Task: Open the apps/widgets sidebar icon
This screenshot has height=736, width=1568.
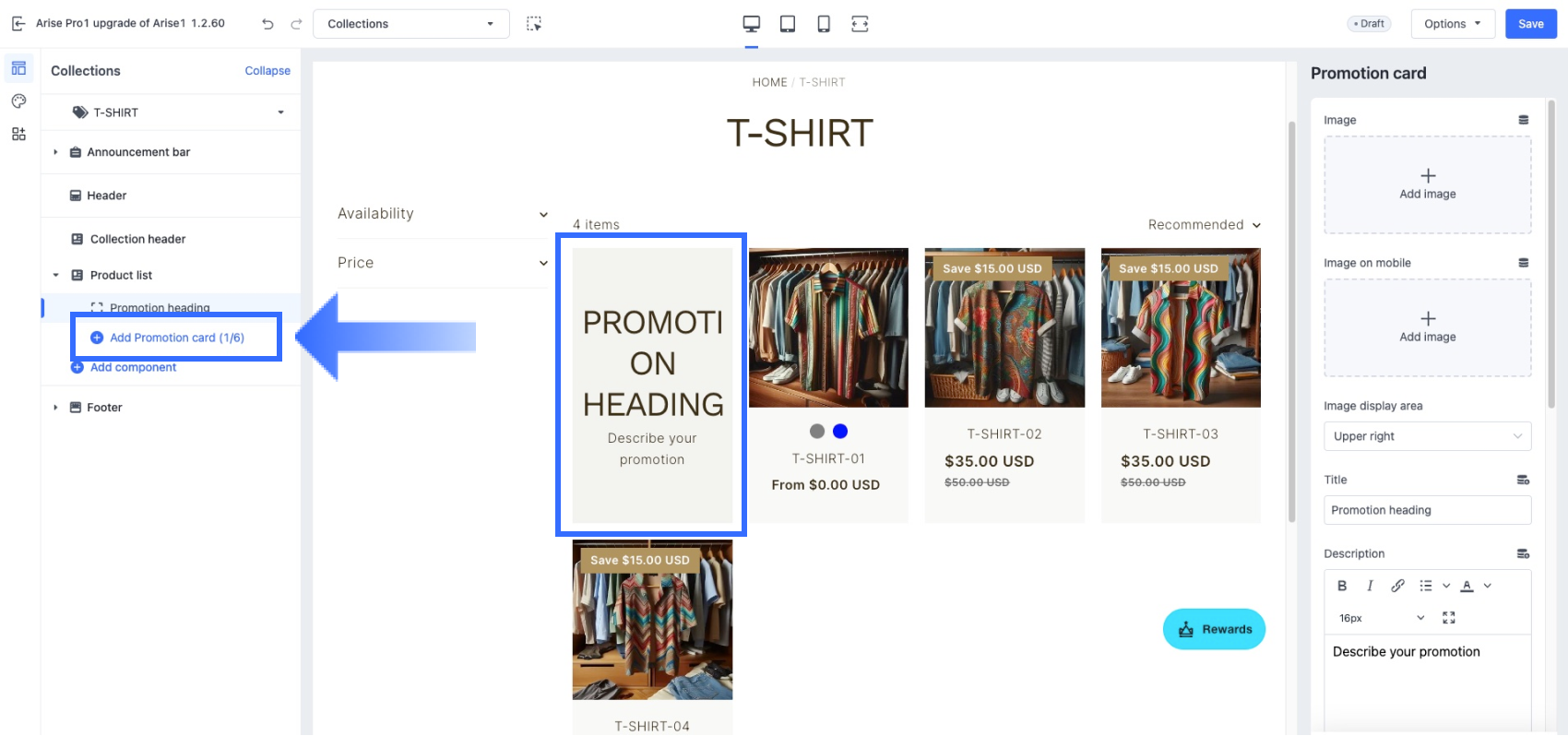Action: [x=18, y=135]
